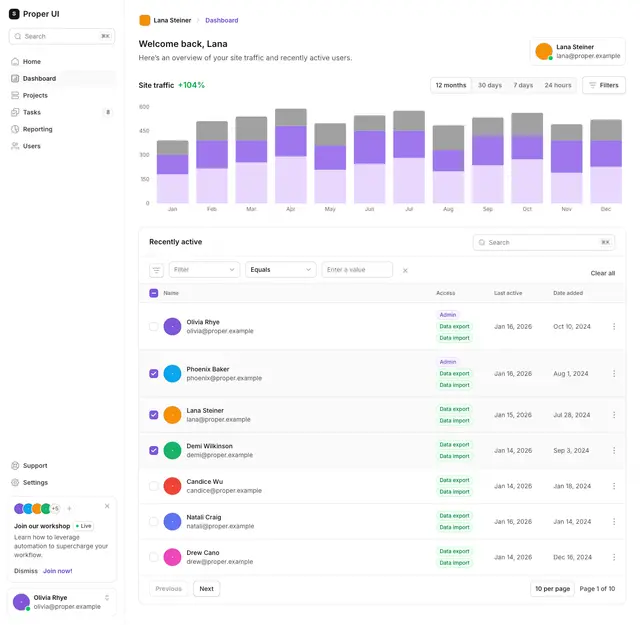Open Lana Steiner row options menu
640x625 pixels.
pos(614,415)
